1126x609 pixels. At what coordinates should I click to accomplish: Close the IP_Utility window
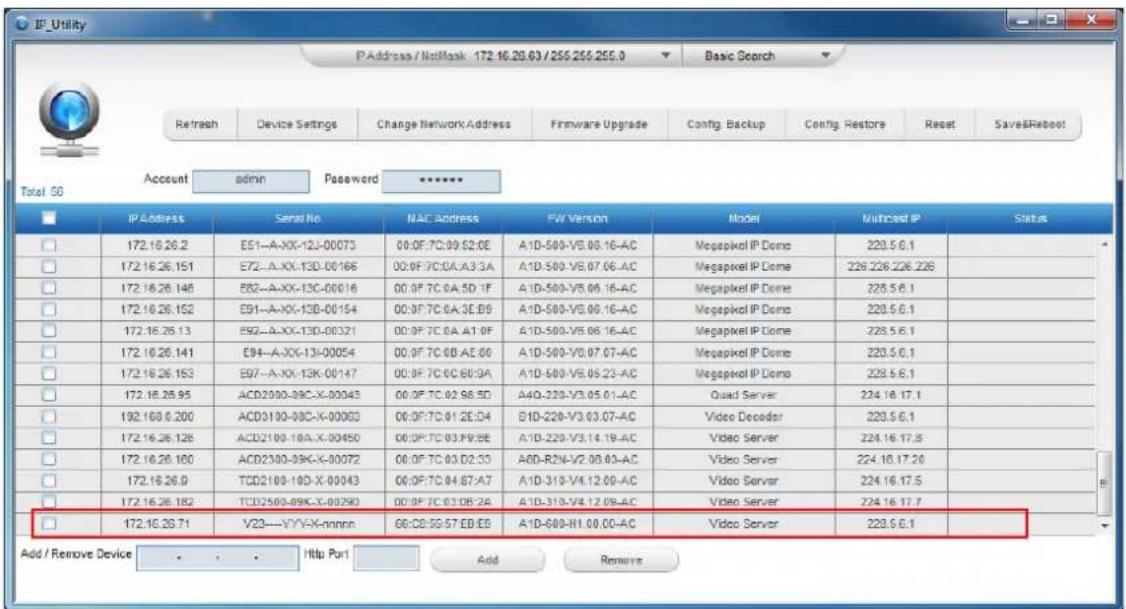[1092, 22]
